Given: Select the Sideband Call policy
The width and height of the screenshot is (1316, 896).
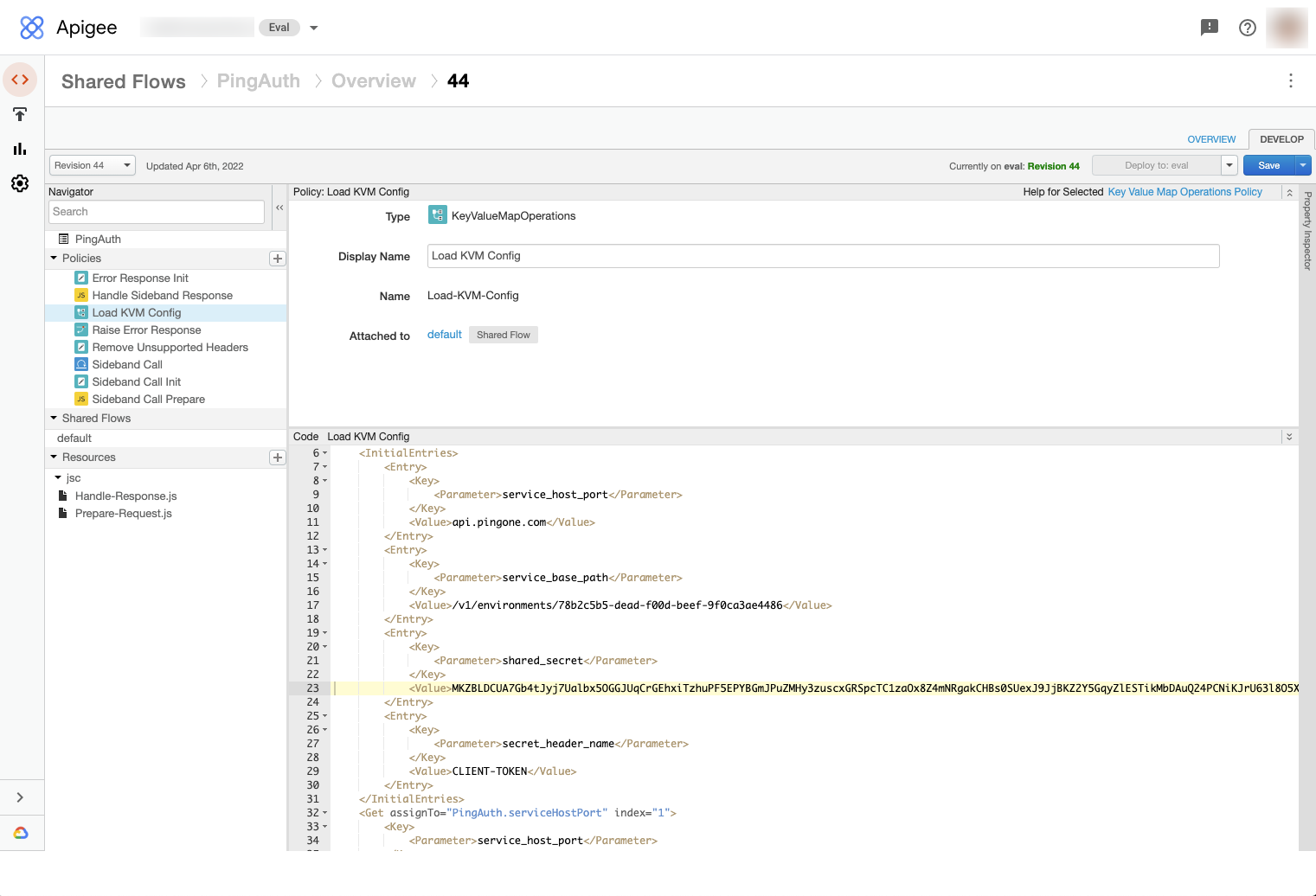Looking at the screenshot, I should 127,365.
